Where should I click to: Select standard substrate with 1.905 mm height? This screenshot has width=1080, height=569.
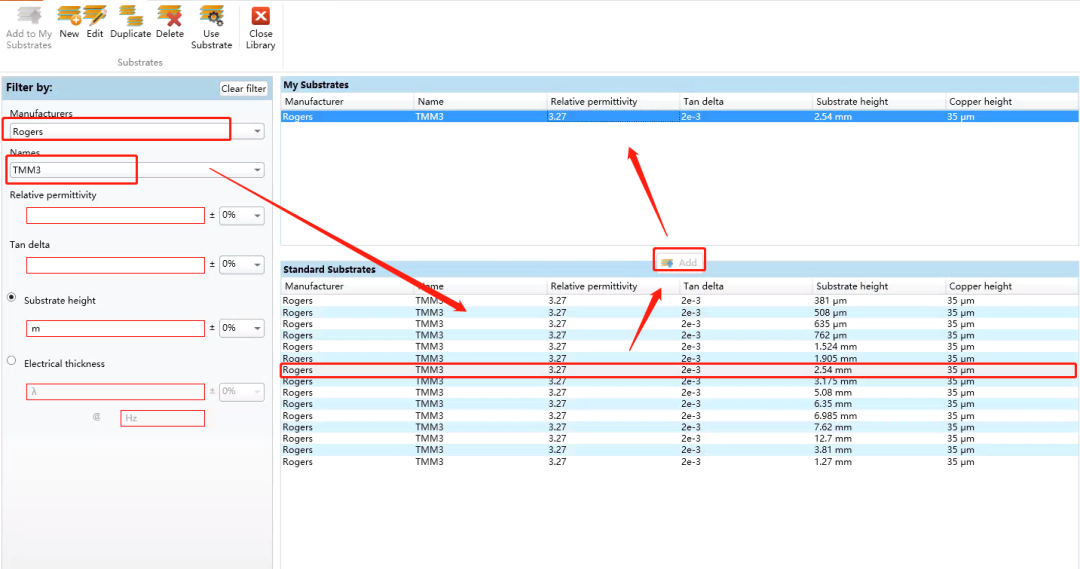click(x=679, y=358)
